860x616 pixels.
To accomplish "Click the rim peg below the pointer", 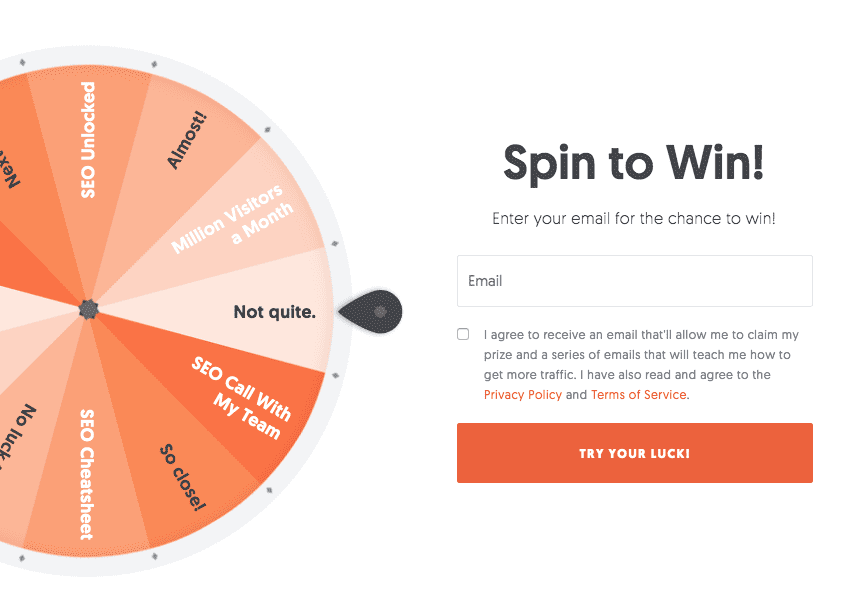I will [x=336, y=376].
